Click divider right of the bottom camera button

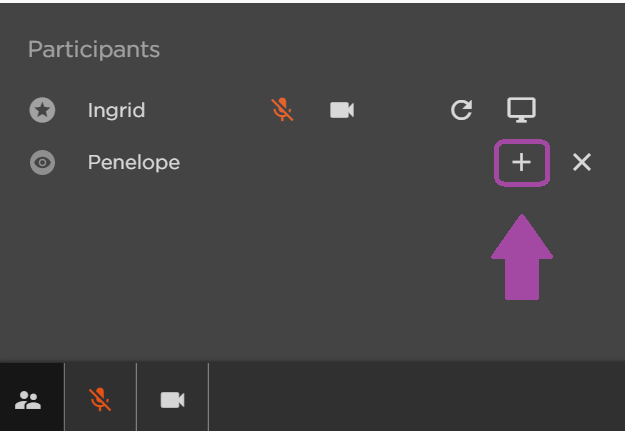[x=208, y=397]
